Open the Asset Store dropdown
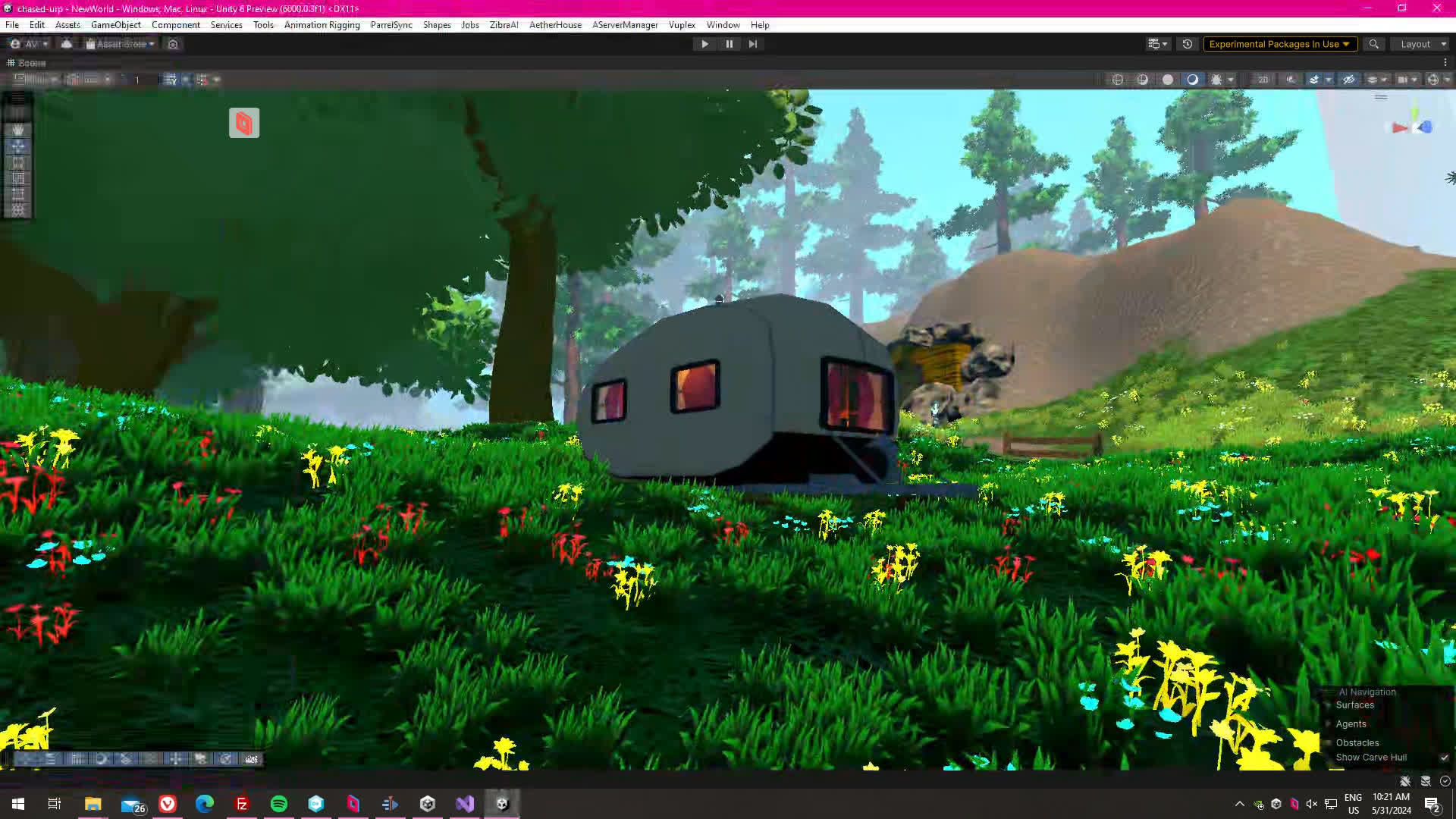This screenshot has width=1456, height=819. point(121,44)
